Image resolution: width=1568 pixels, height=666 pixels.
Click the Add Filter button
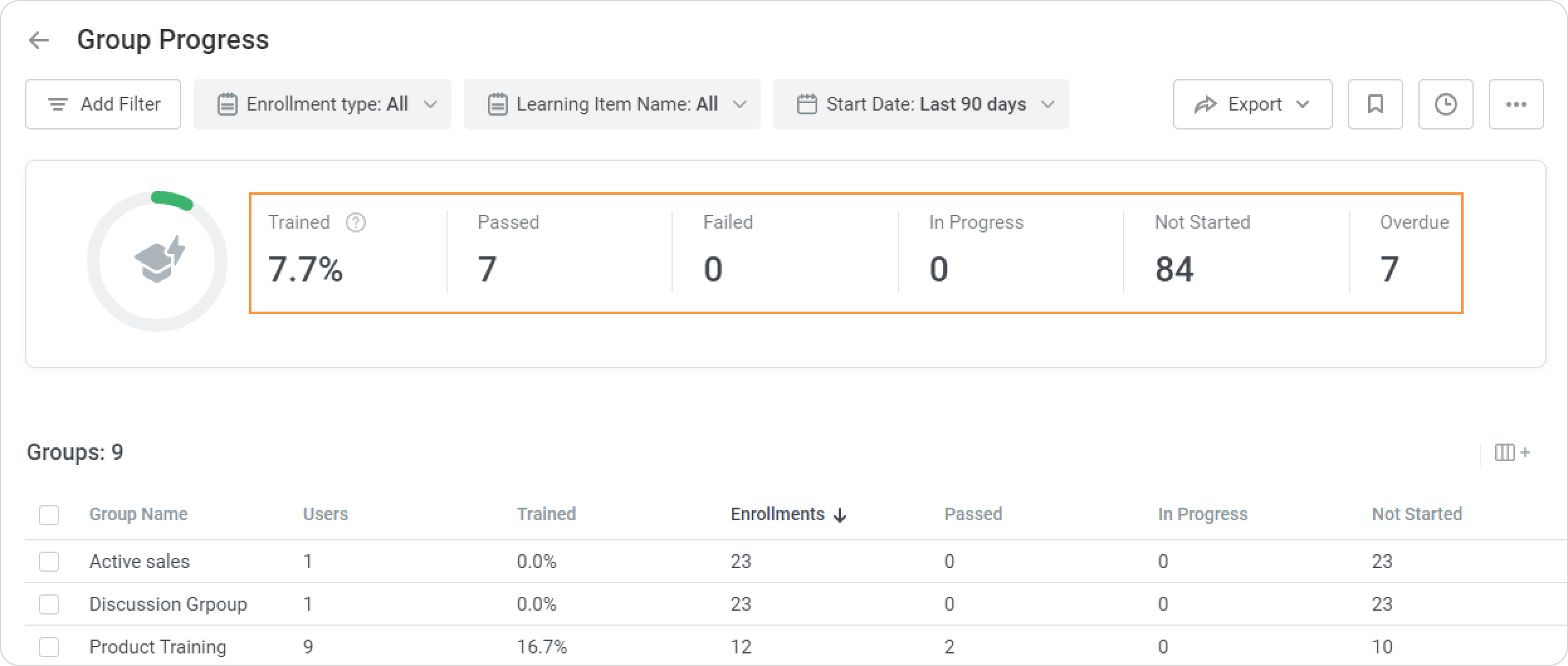(103, 104)
